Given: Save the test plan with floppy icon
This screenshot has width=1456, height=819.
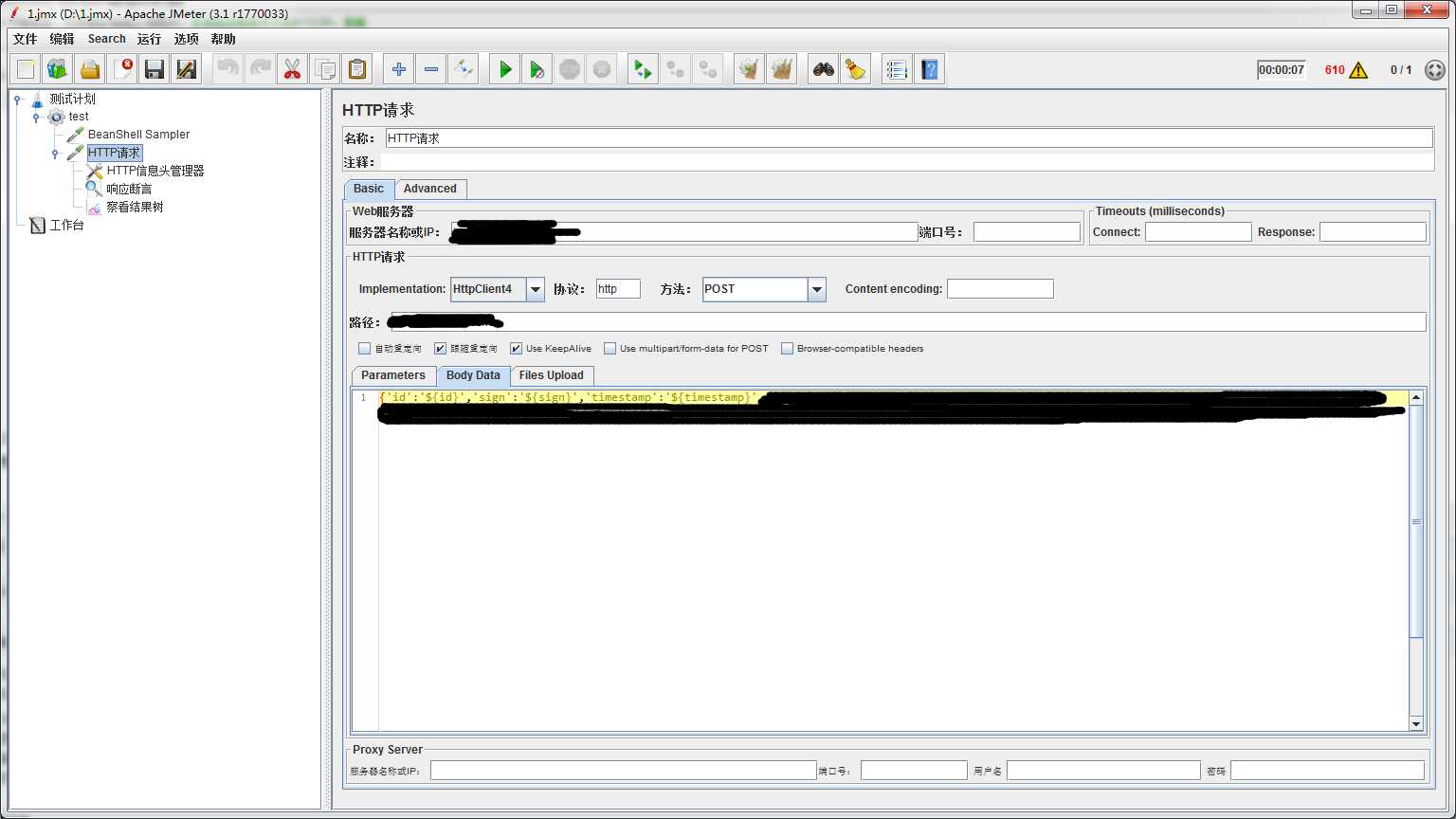Looking at the screenshot, I should [155, 69].
